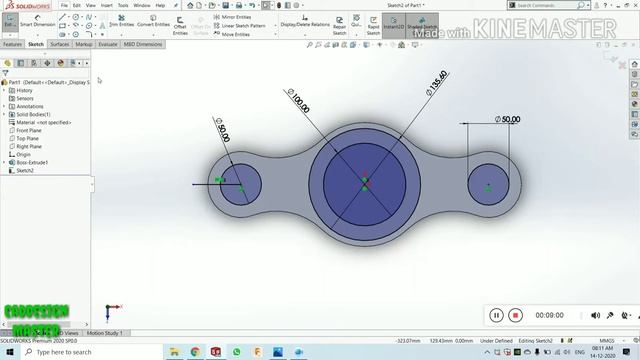This screenshot has width=640, height=360.
Task: Select the Smart Dimension tool
Action: (38, 21)
